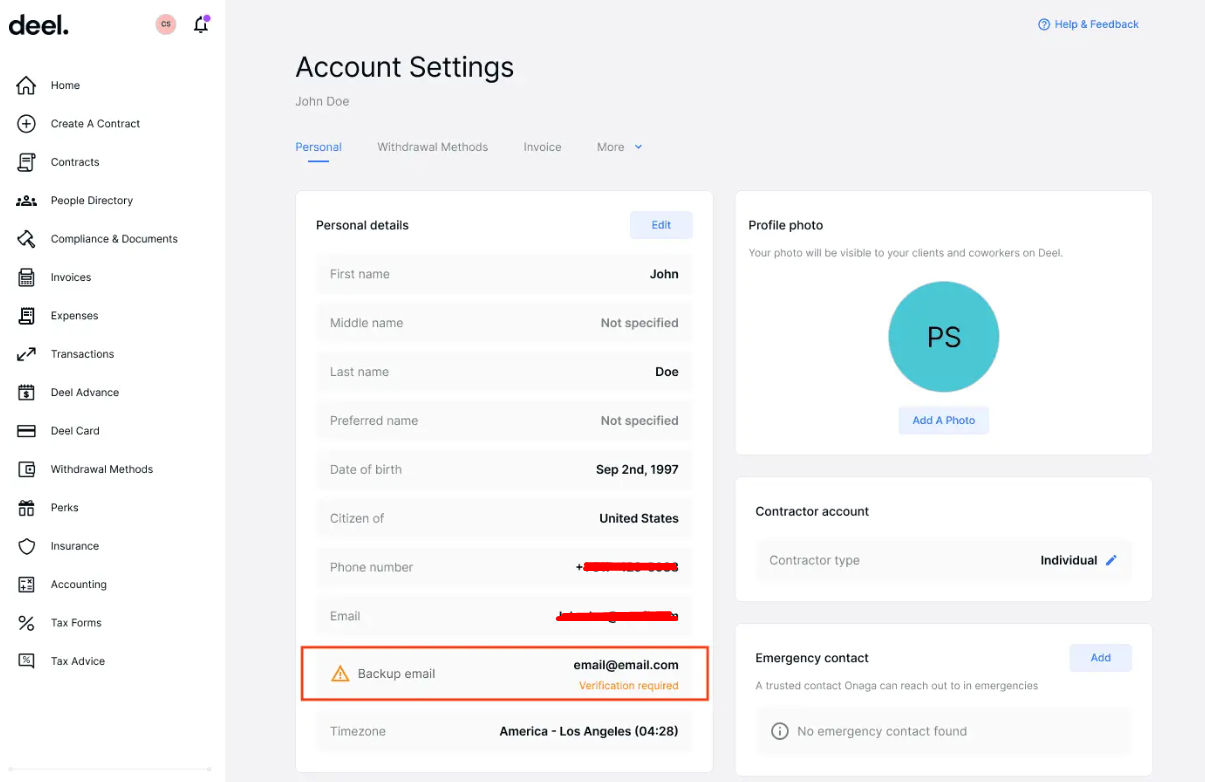This screenshot has width=1205, height=782.
Task: Click the CS user avatar menu
Action: pos(166,25)
